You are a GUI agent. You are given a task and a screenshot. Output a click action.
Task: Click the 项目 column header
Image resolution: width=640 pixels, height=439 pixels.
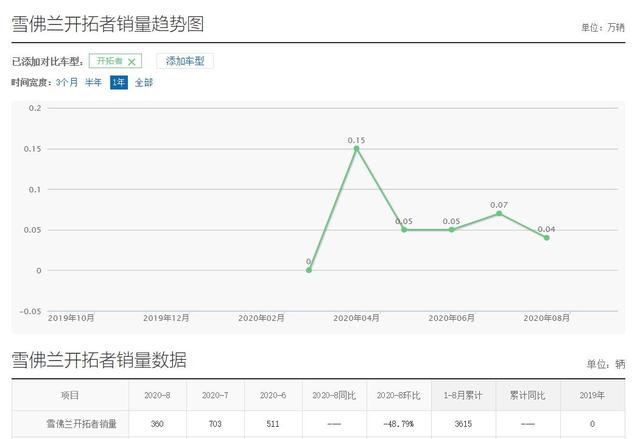click(70, 395)
